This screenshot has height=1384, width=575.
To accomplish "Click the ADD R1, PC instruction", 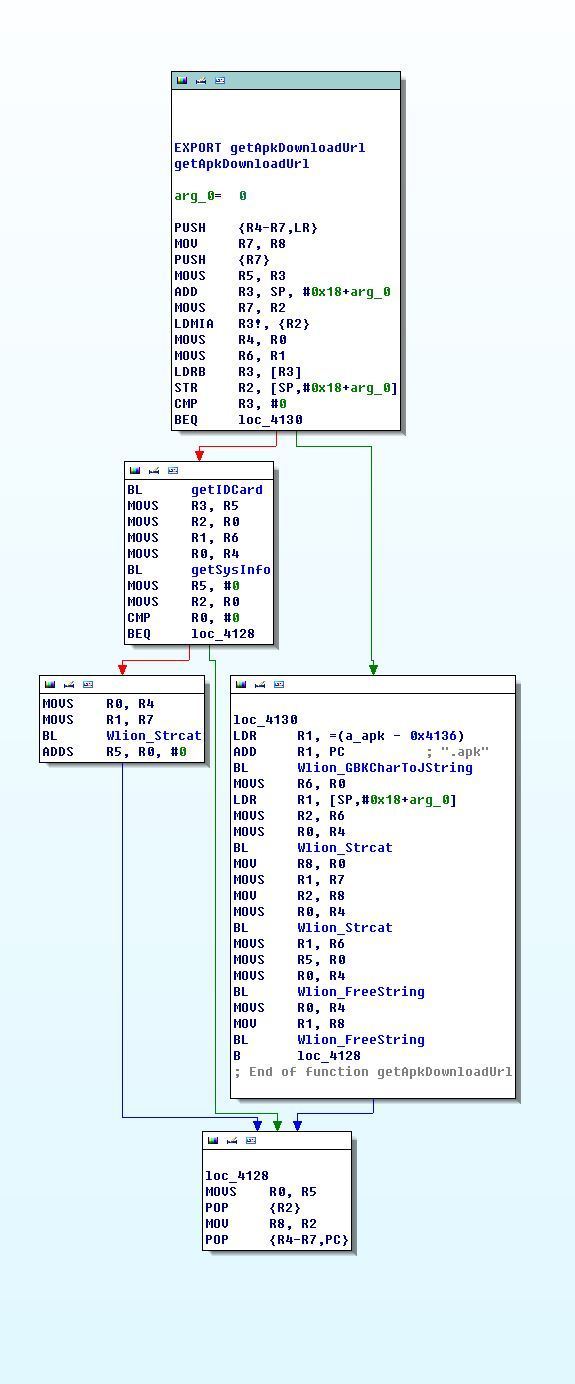I will [289, 752].
